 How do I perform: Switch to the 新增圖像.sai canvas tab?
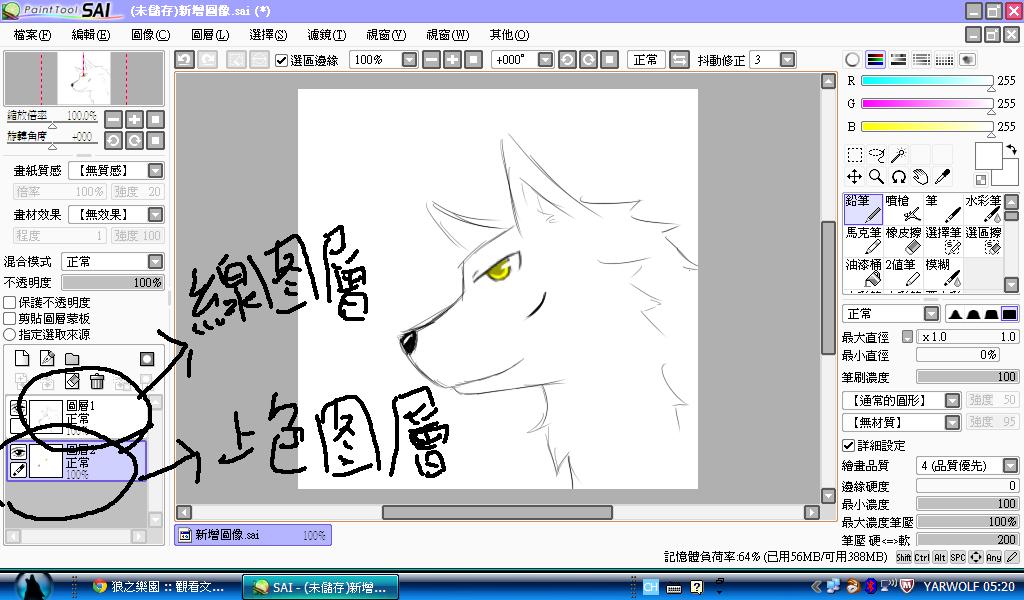(253, 535)
